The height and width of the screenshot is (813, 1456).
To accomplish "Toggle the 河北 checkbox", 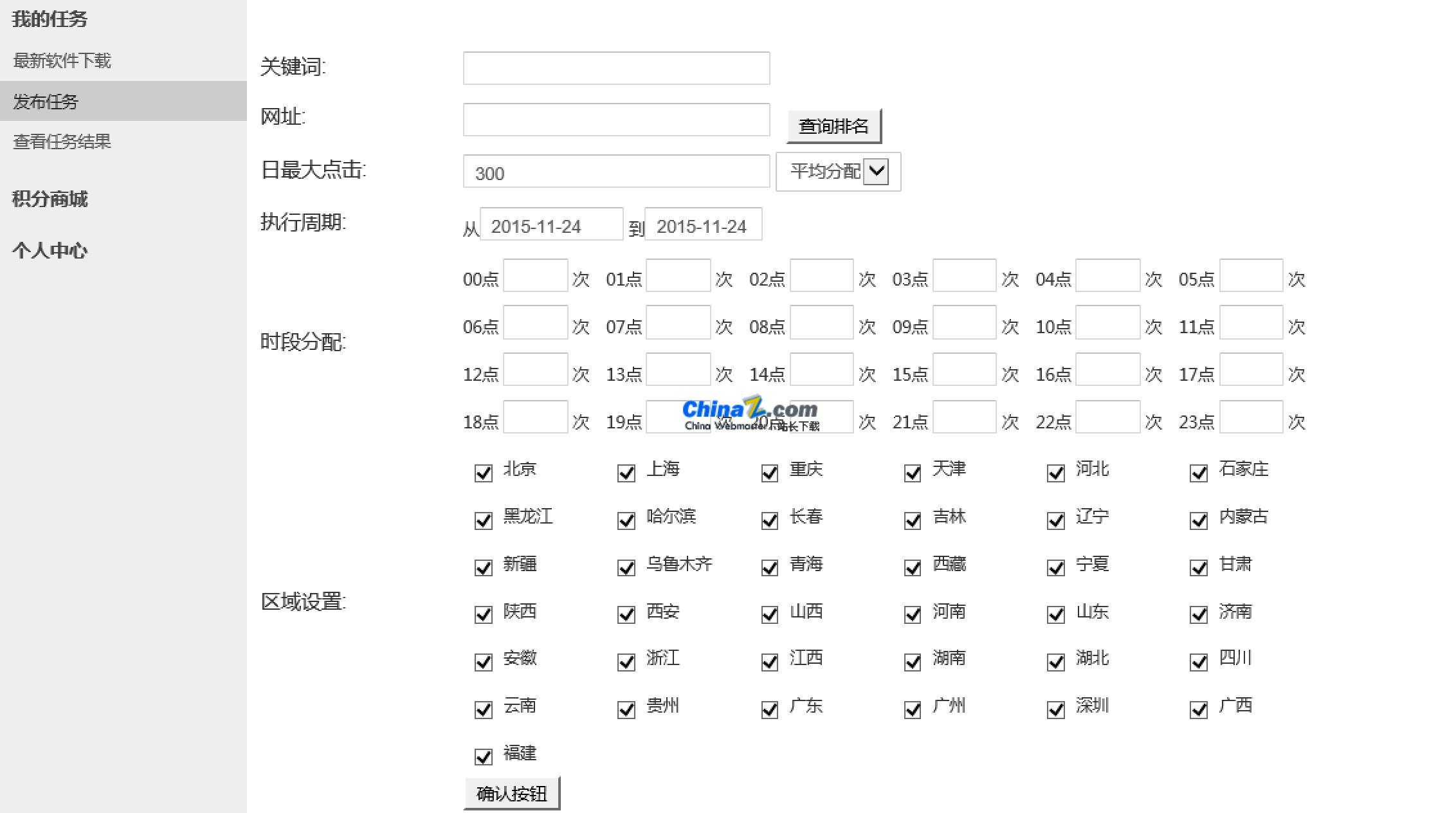I will point(1056,473).
